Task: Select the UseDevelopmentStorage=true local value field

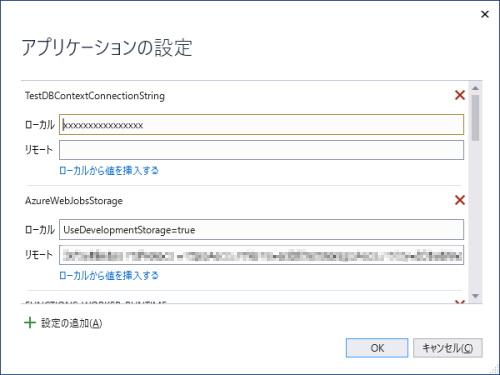Action: 261,229
